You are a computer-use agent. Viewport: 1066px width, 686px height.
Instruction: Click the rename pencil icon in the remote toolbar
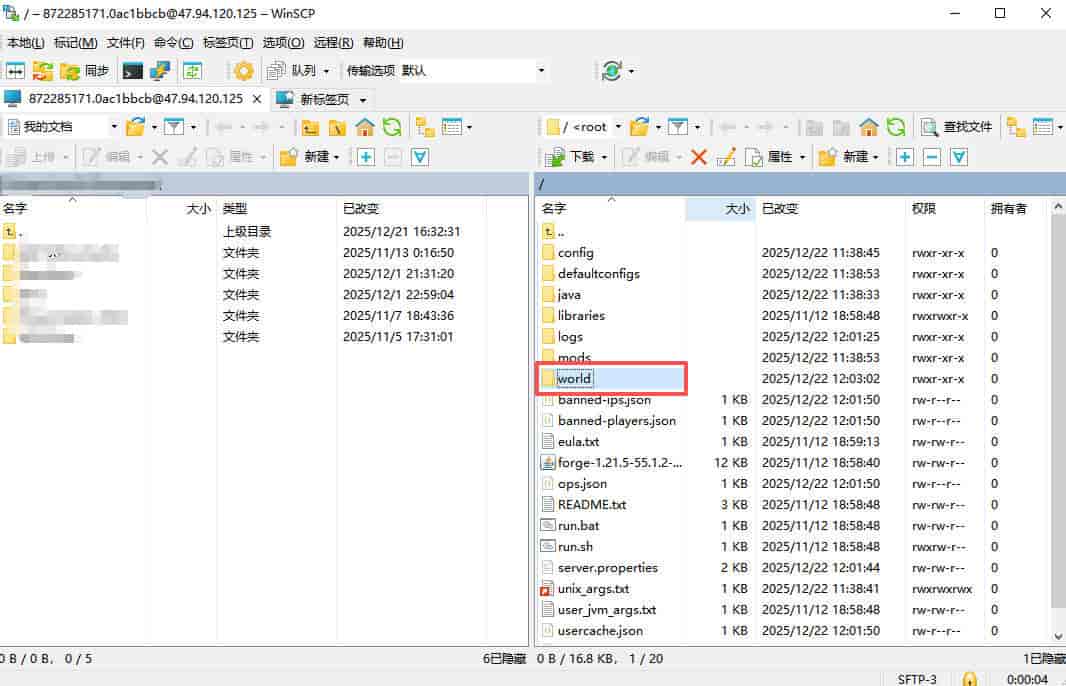(726, 157)
